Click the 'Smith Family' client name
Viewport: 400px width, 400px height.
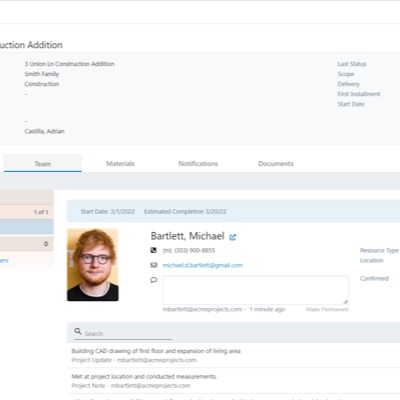point(42,74)
